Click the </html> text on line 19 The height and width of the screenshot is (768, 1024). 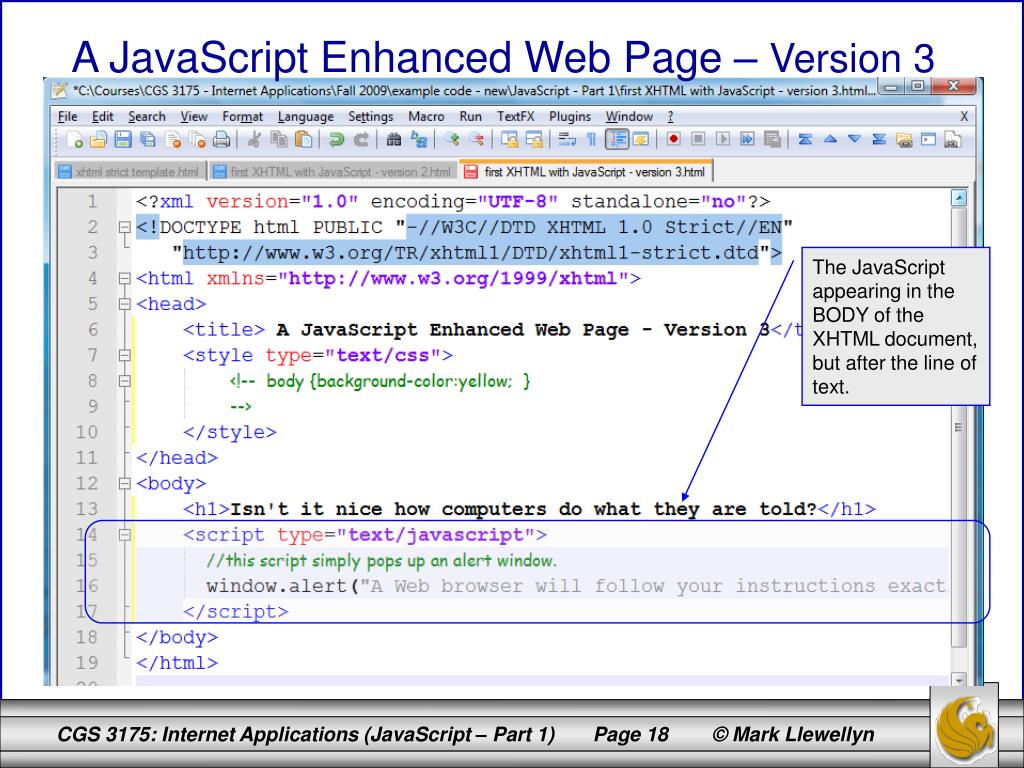[x=176, y=663]
